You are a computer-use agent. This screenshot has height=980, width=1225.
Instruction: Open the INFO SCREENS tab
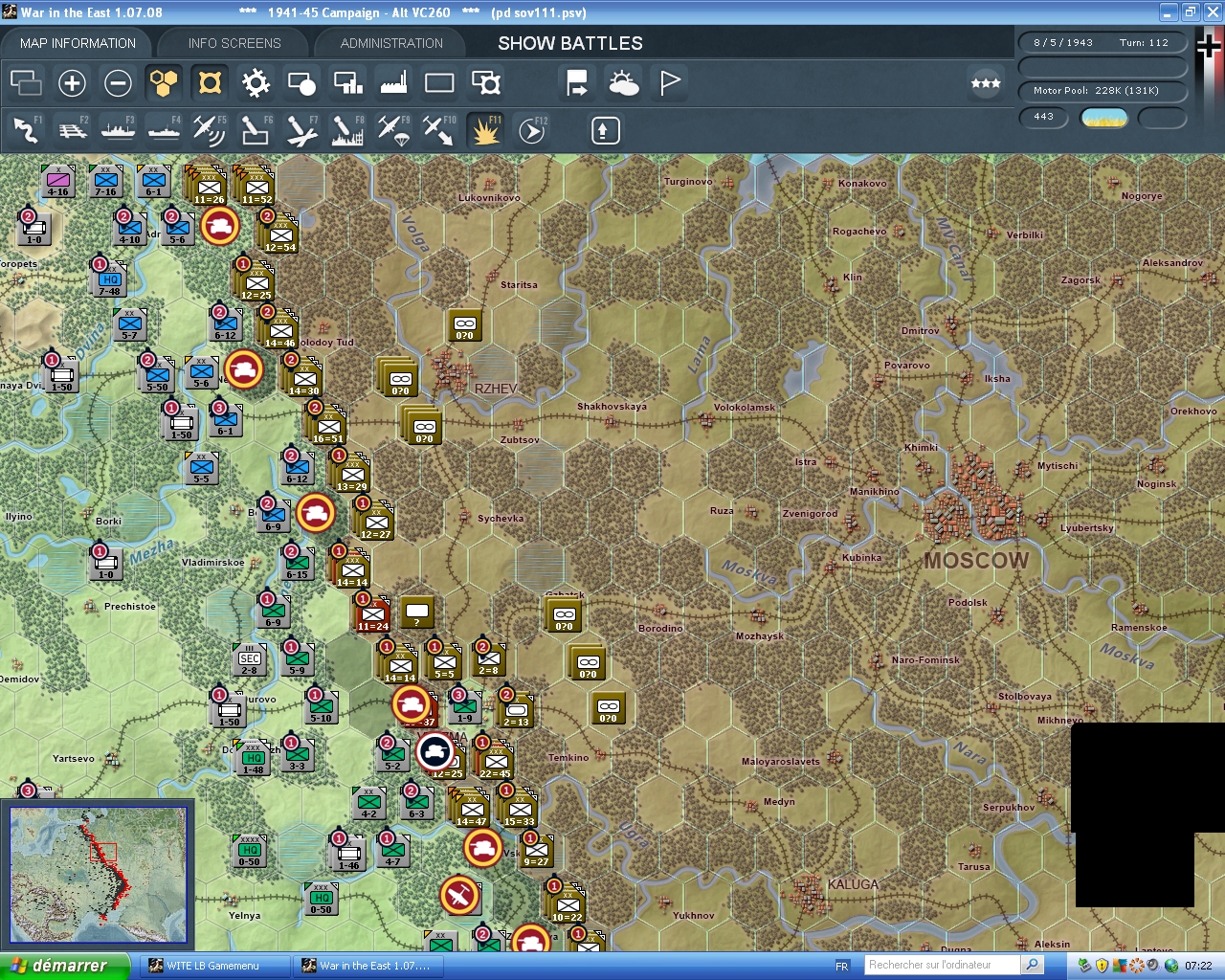point(234,43)
